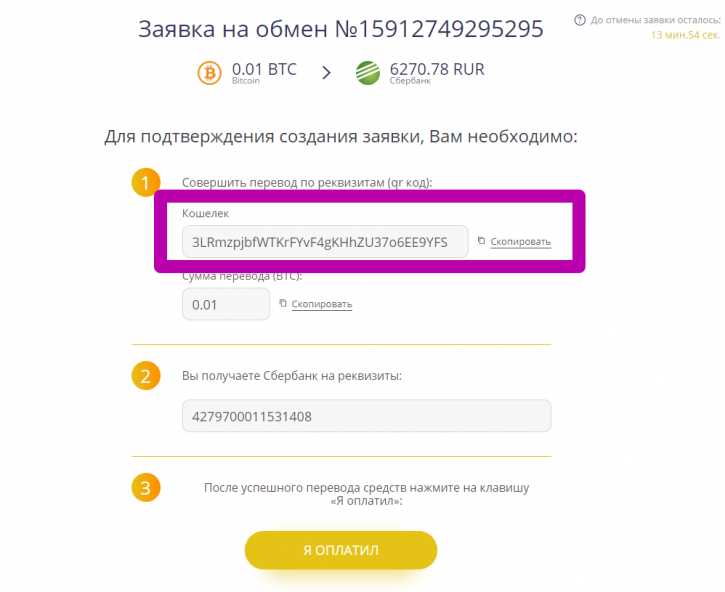Click the step 2 number badge

(x=146, y=376)
